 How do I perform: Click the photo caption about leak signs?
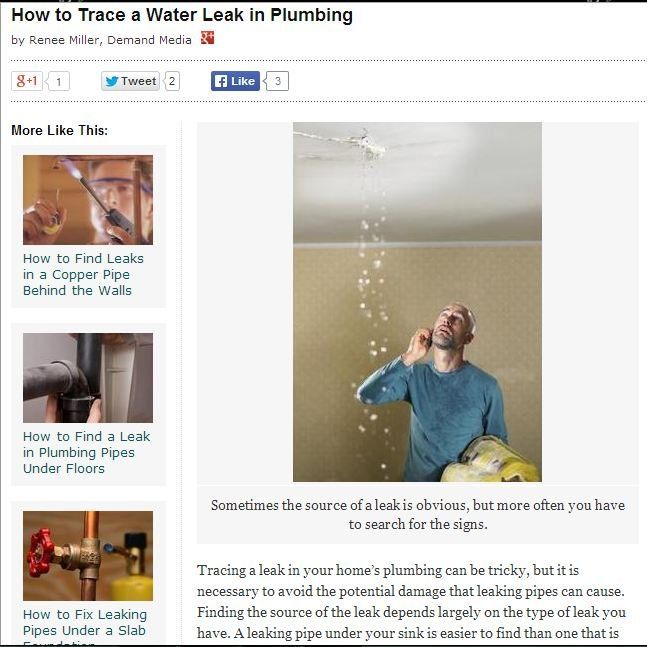point(418,515)
